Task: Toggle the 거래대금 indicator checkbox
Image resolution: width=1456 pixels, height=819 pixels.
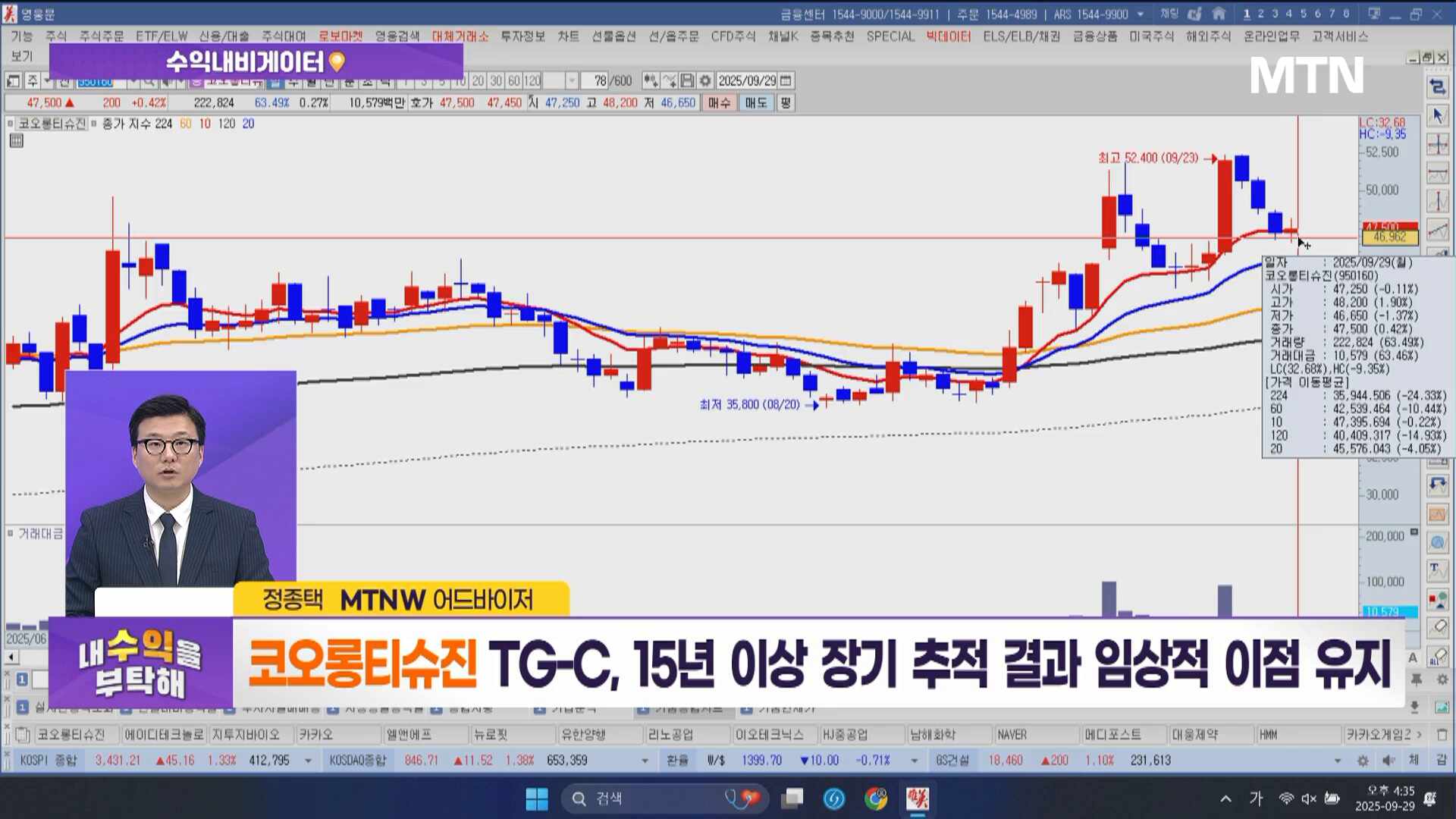Action: pos(11,534)
